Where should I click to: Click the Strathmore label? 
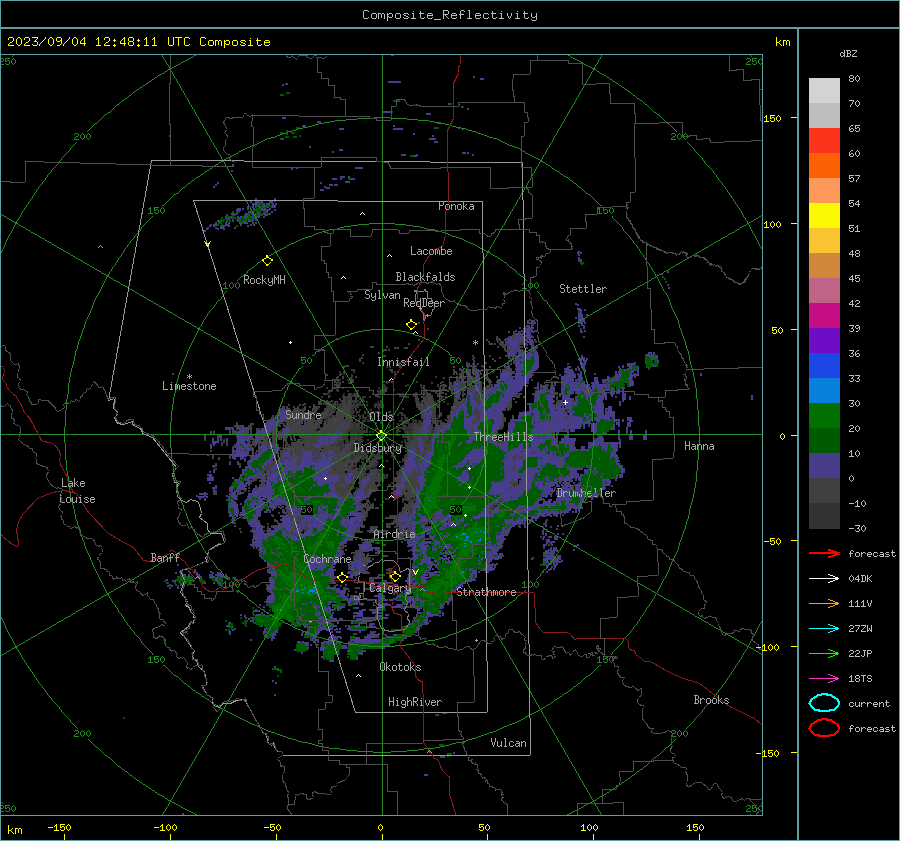[486, 592]
